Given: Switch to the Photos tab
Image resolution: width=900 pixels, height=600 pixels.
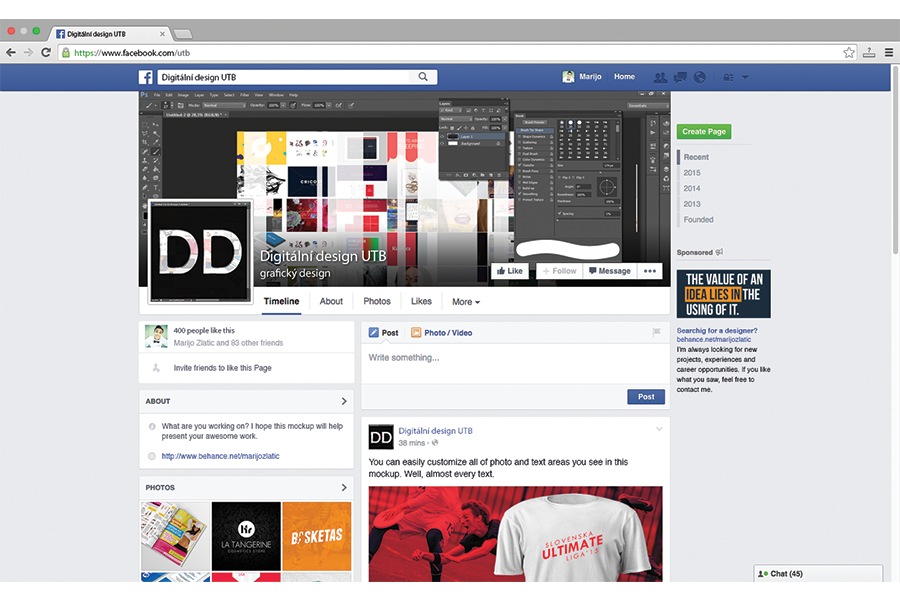Looking at the screenshot, I should tap(377, 301).
